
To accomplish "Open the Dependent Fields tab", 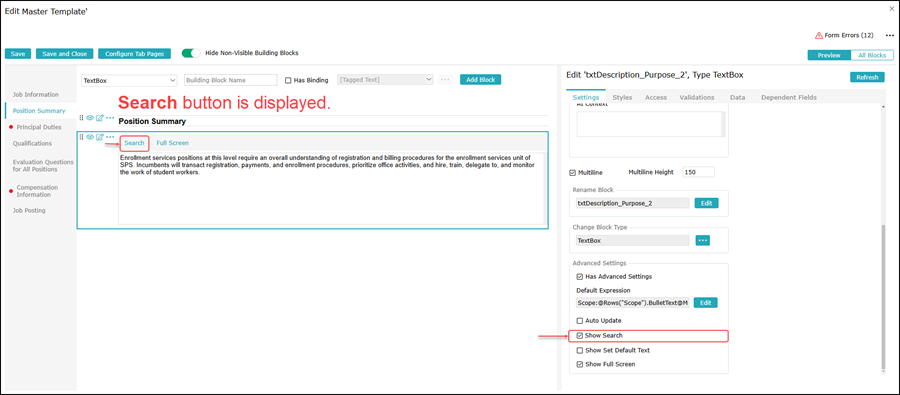I will [789, 98].
